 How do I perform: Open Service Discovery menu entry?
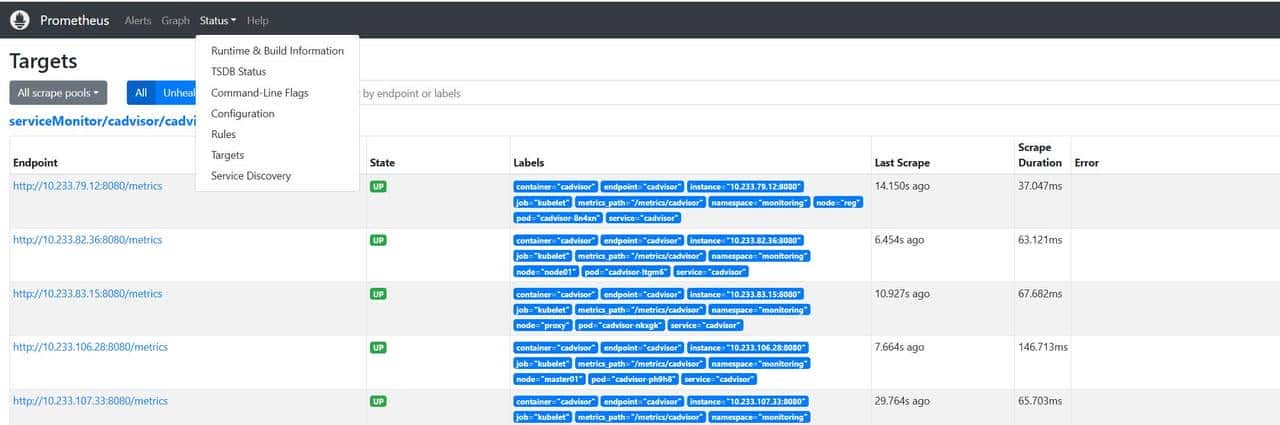(x=277, y=176)
